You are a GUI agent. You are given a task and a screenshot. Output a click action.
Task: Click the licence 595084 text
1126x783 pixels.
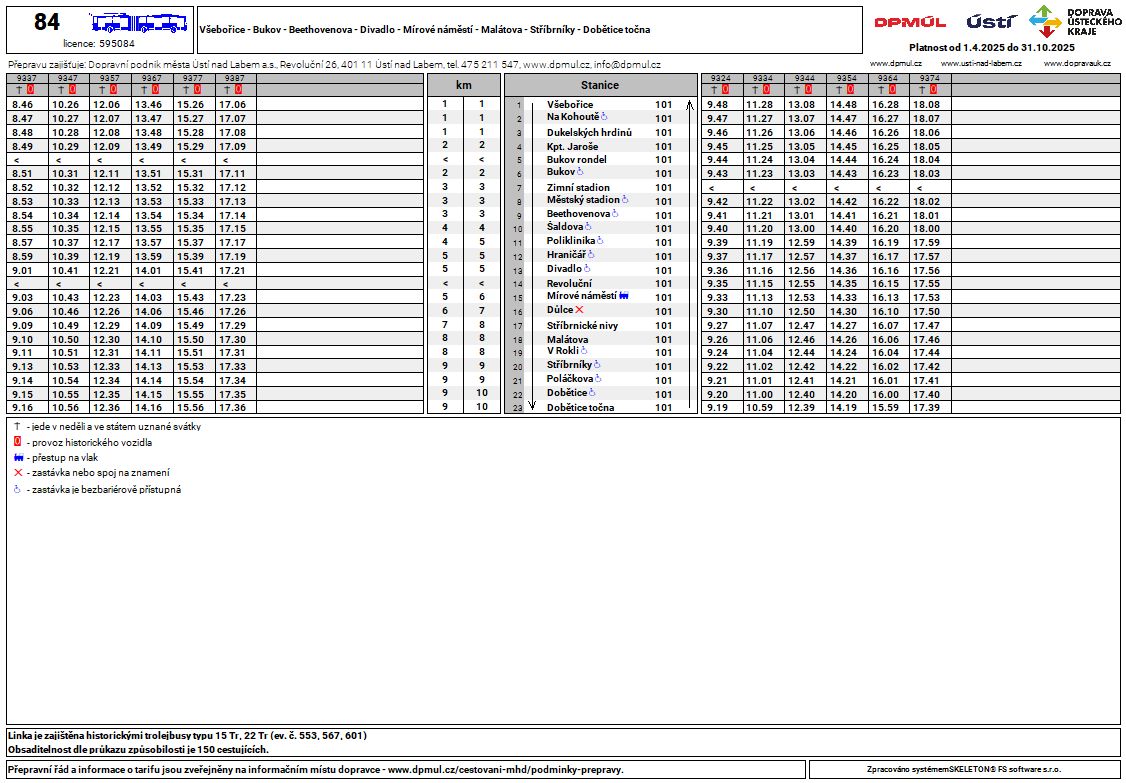point(99,43)
